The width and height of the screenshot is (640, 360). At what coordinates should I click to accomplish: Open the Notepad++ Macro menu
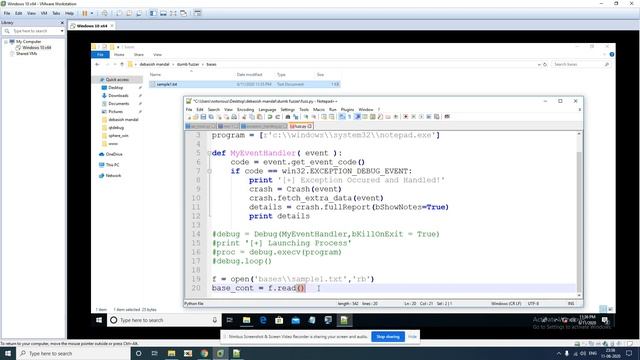tap(319, 109)
